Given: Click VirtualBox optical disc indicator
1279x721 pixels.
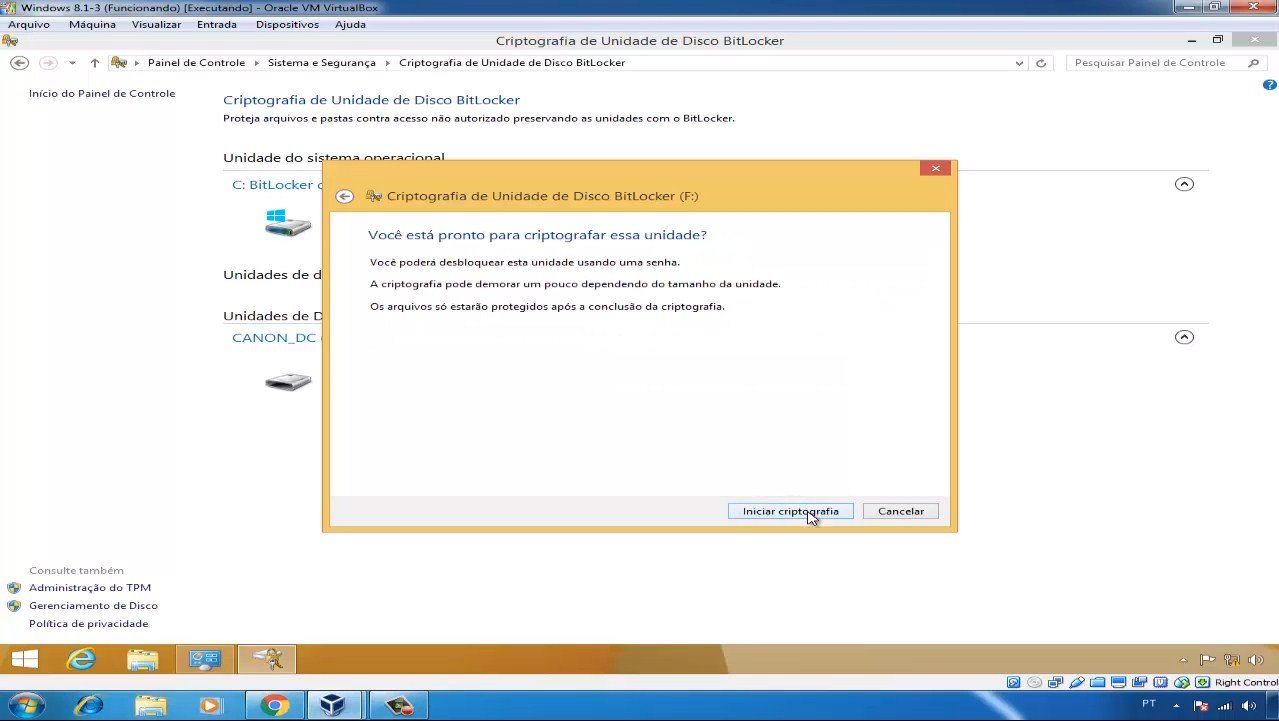Looking at the screenshot, I should click(x=1034, y=683).
